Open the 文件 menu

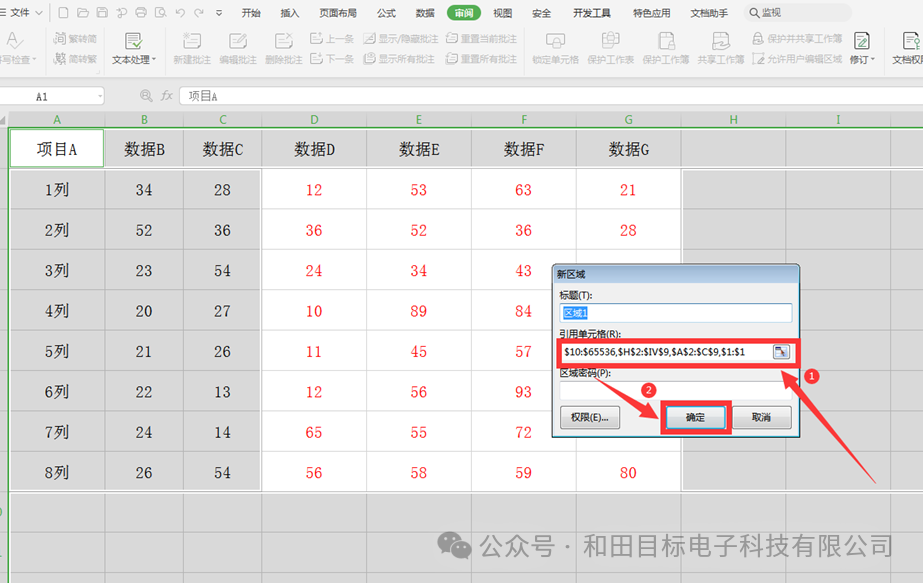click(21, 12)
